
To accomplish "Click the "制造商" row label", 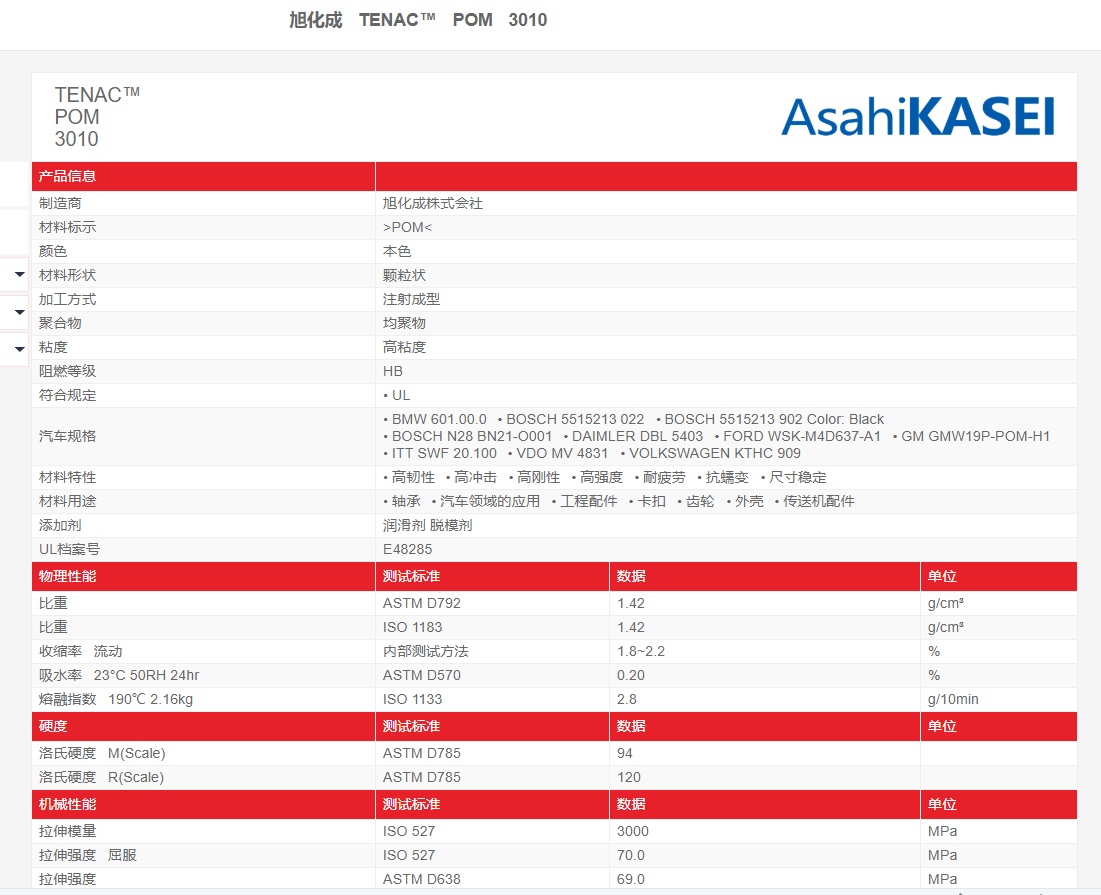I will coord(60,204).
